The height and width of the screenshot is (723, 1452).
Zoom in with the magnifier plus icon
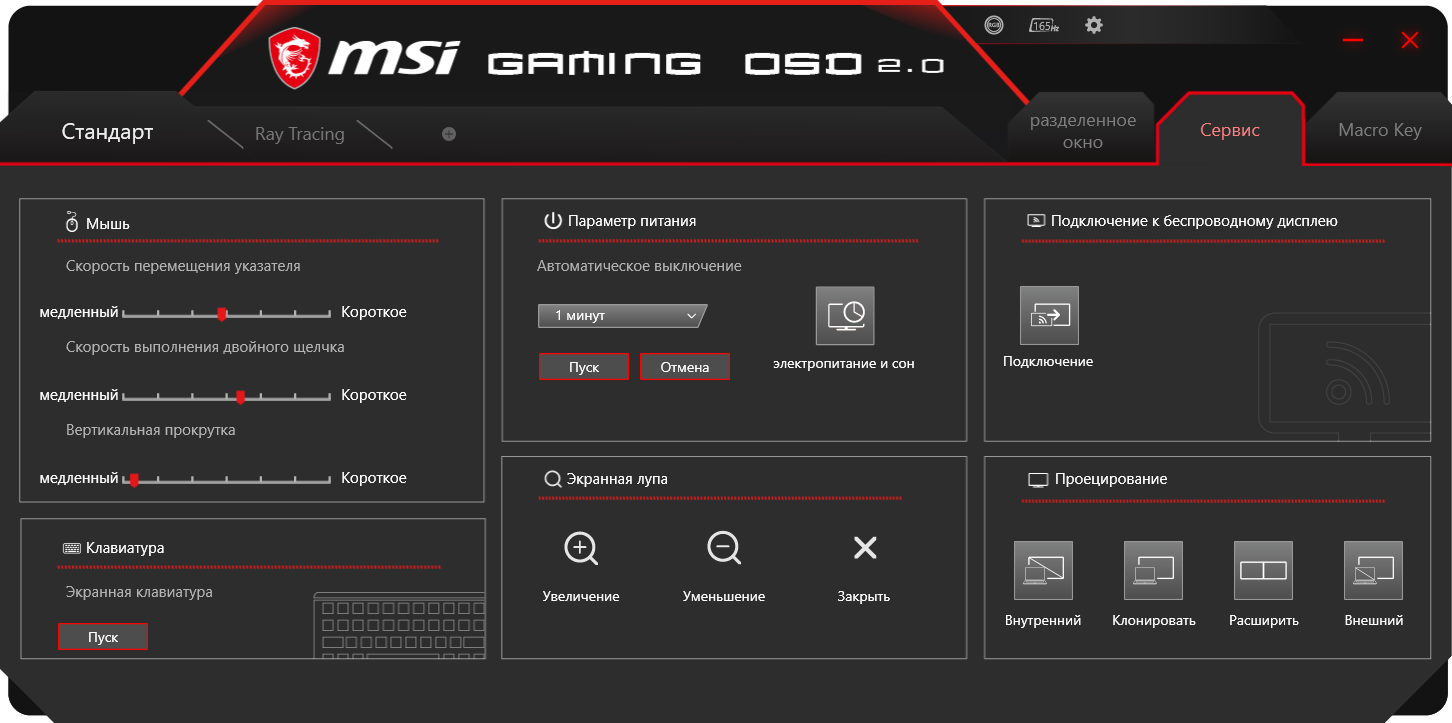[581, 548]
